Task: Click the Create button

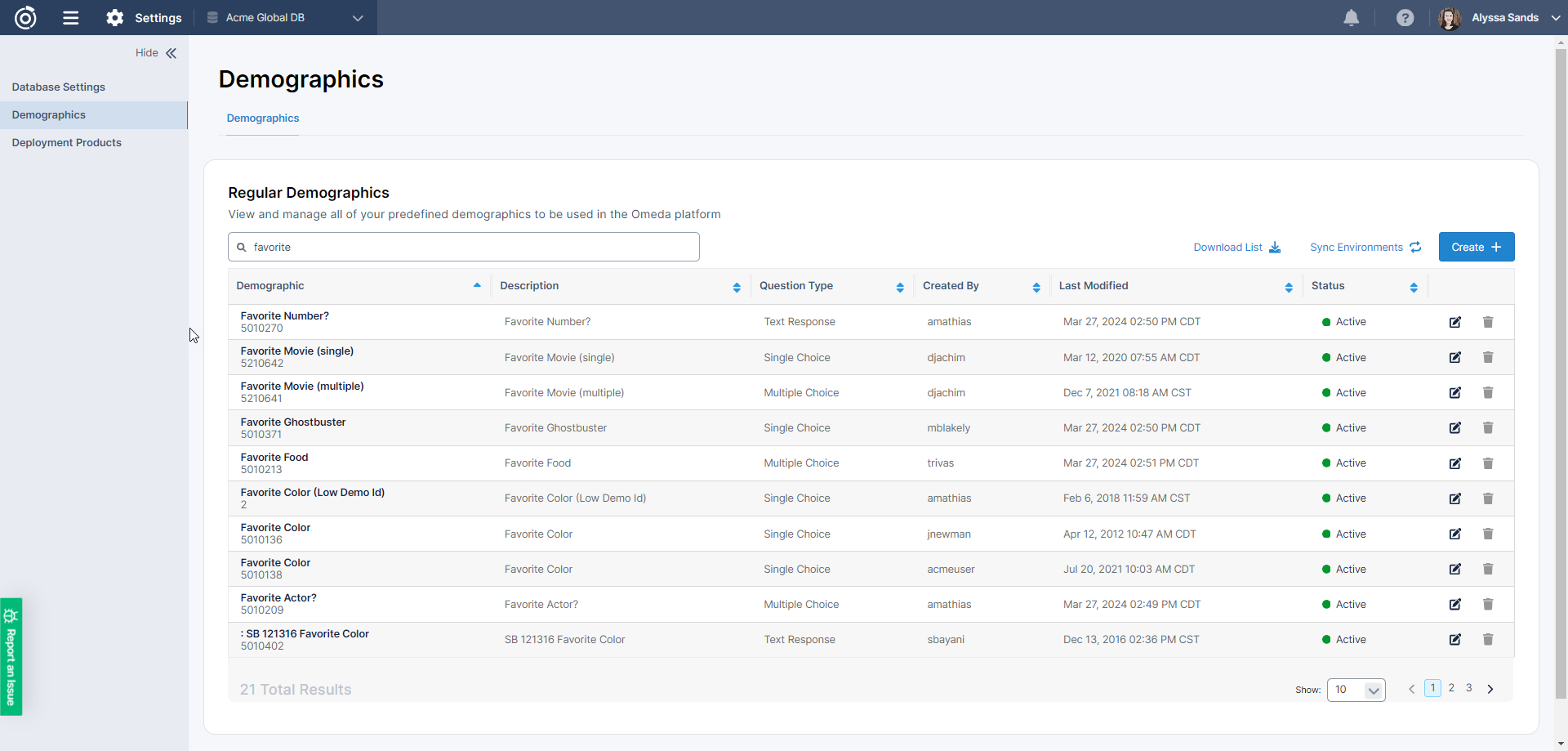Action: click(1476, 247)
